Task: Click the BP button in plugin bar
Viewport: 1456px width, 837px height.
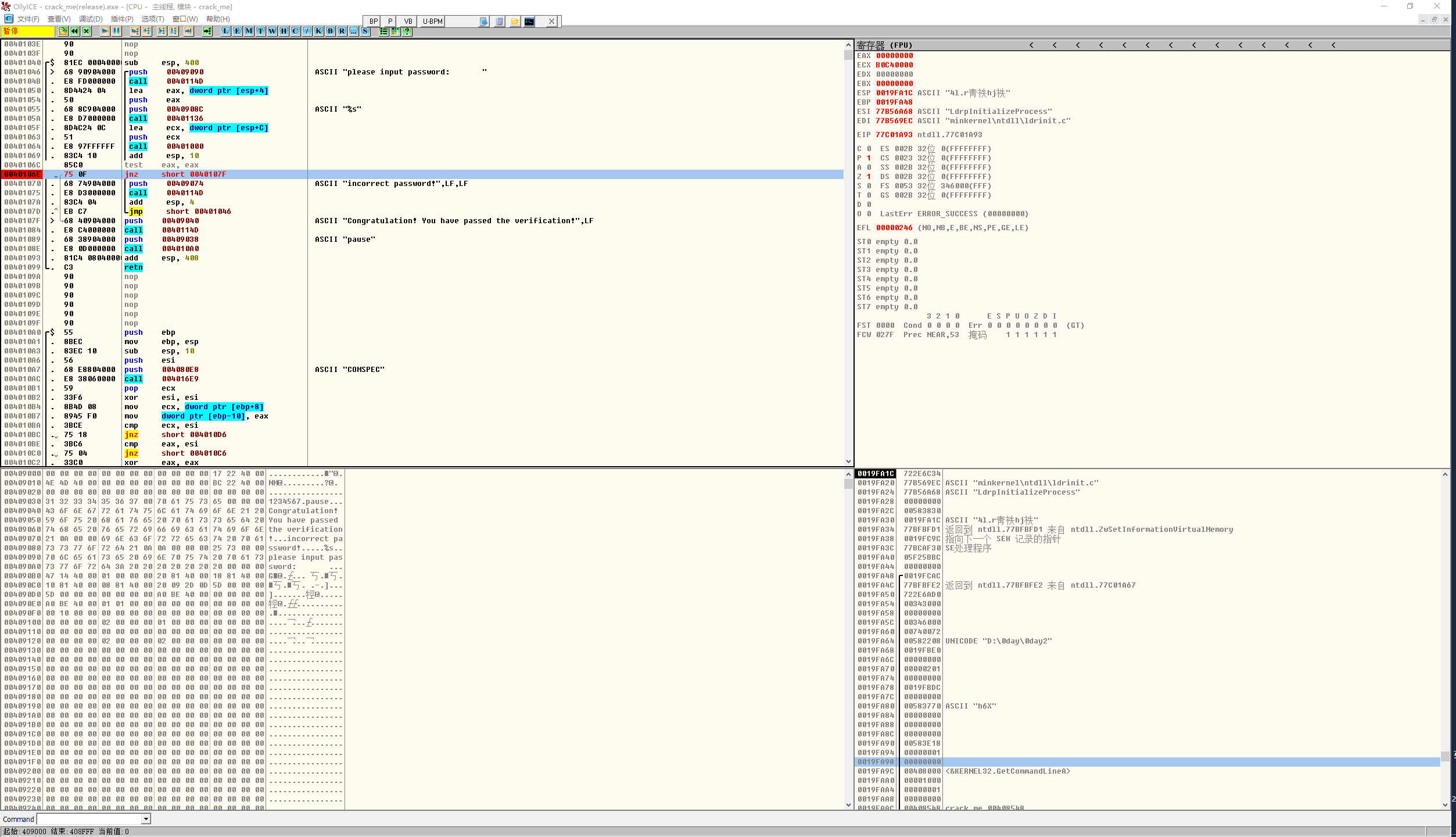Action: pyautogui.click(x=373, y=22)
